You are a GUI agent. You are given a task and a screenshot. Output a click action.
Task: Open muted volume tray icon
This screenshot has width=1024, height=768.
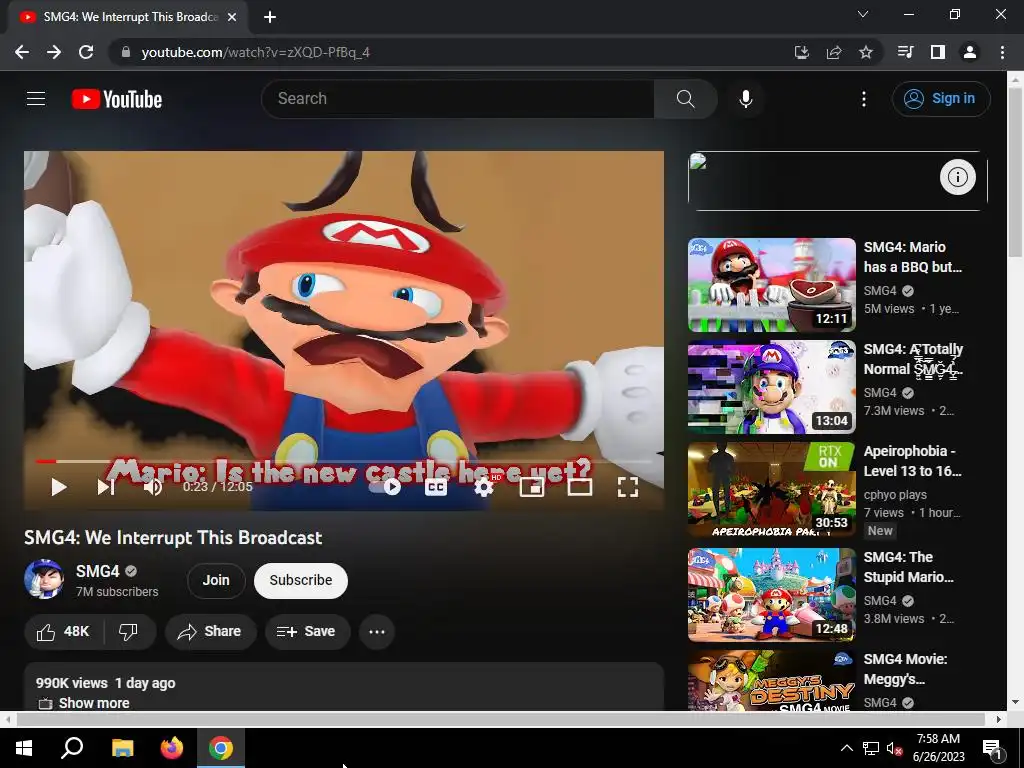[895, 748]
